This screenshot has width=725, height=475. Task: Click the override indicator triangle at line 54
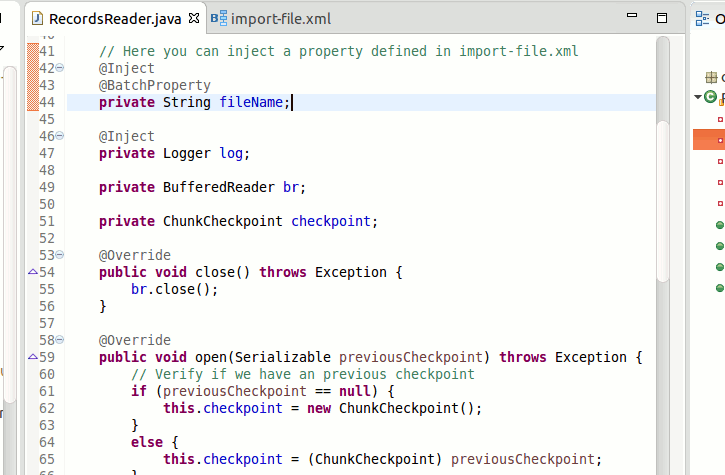point(32,272)
